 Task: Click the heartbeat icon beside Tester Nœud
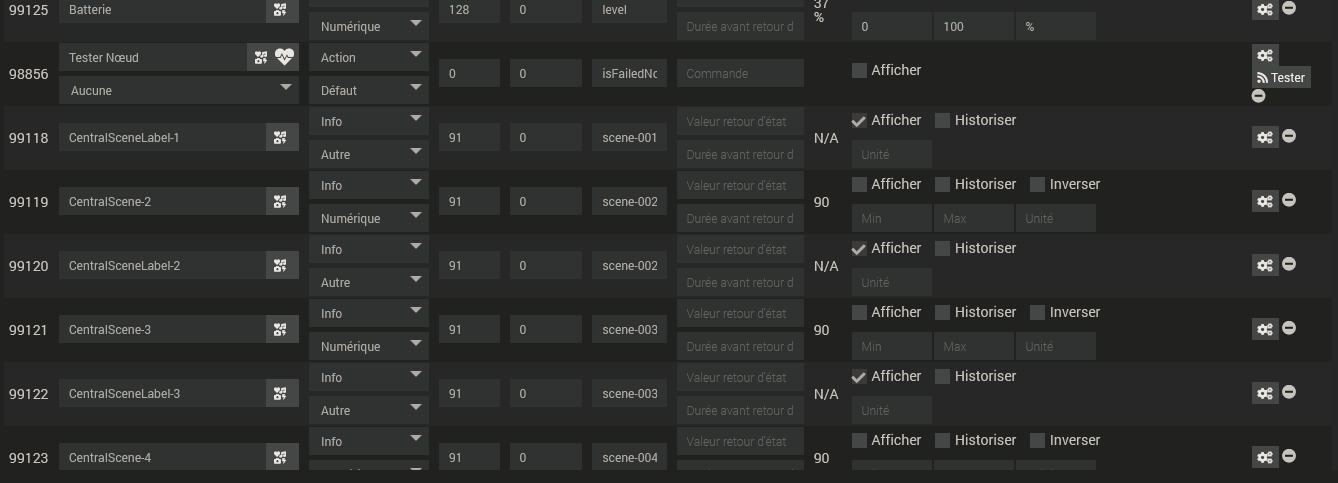pos(285,58)
